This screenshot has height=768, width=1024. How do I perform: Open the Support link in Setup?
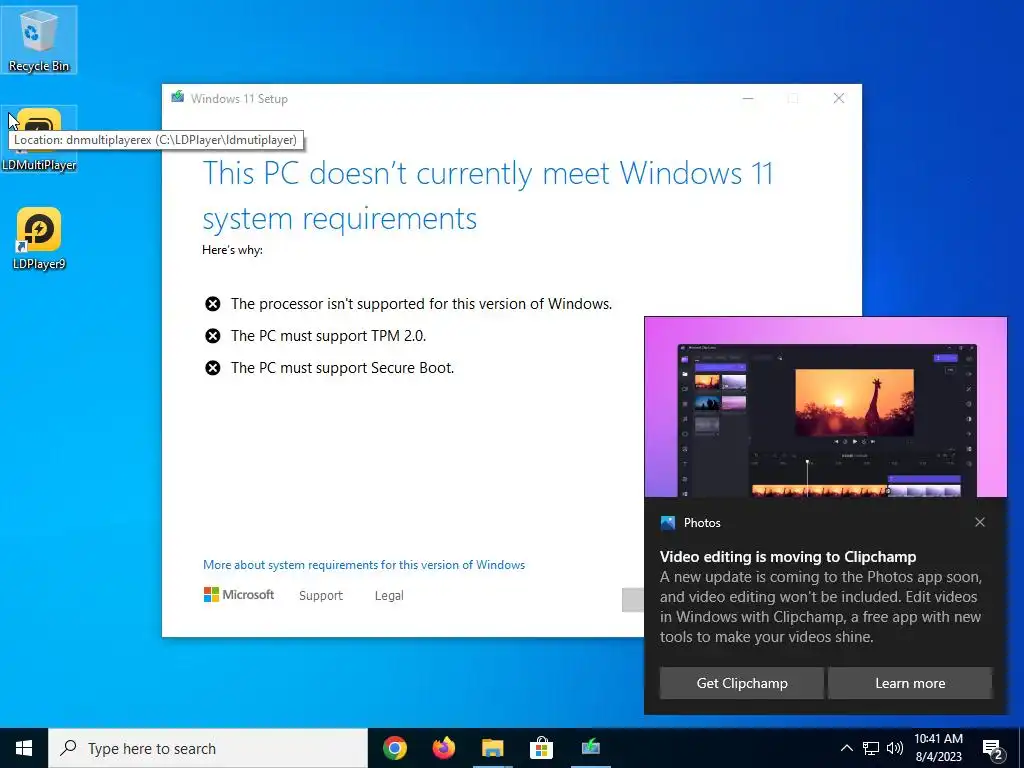321,596
